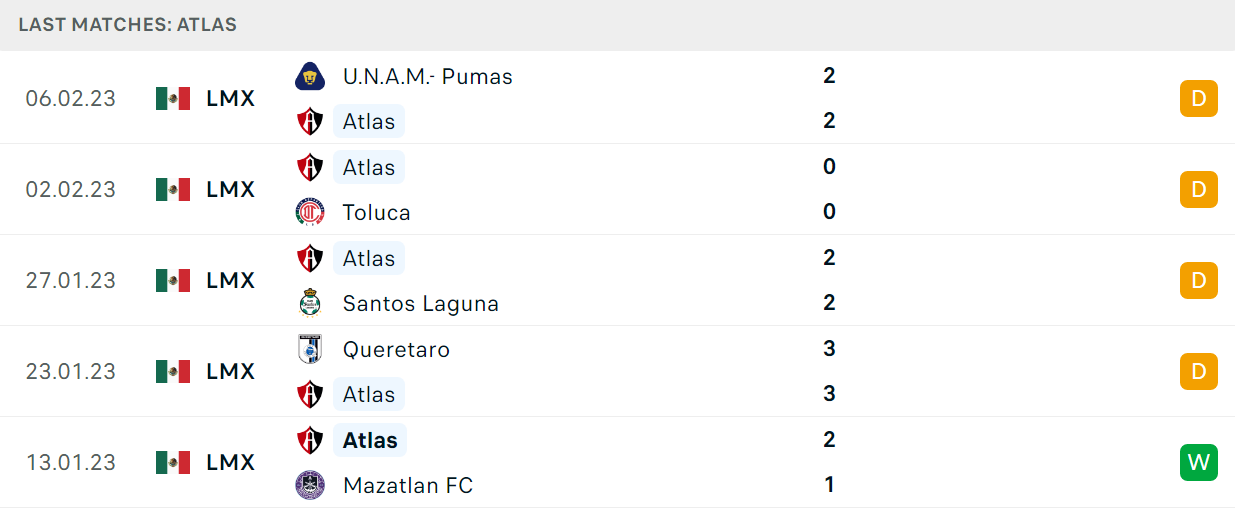Click the Atlas crest in the 13.01.23 match
This screenshot has height=518, width=1235.
(x=310, y=440)
